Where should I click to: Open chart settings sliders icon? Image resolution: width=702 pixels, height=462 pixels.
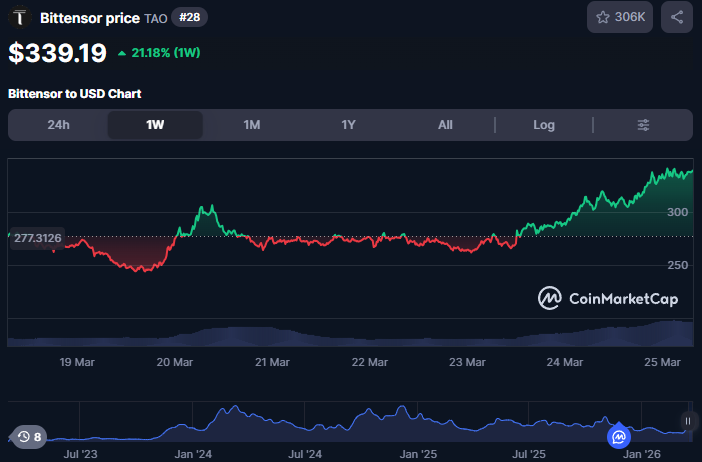click(643, 125)
